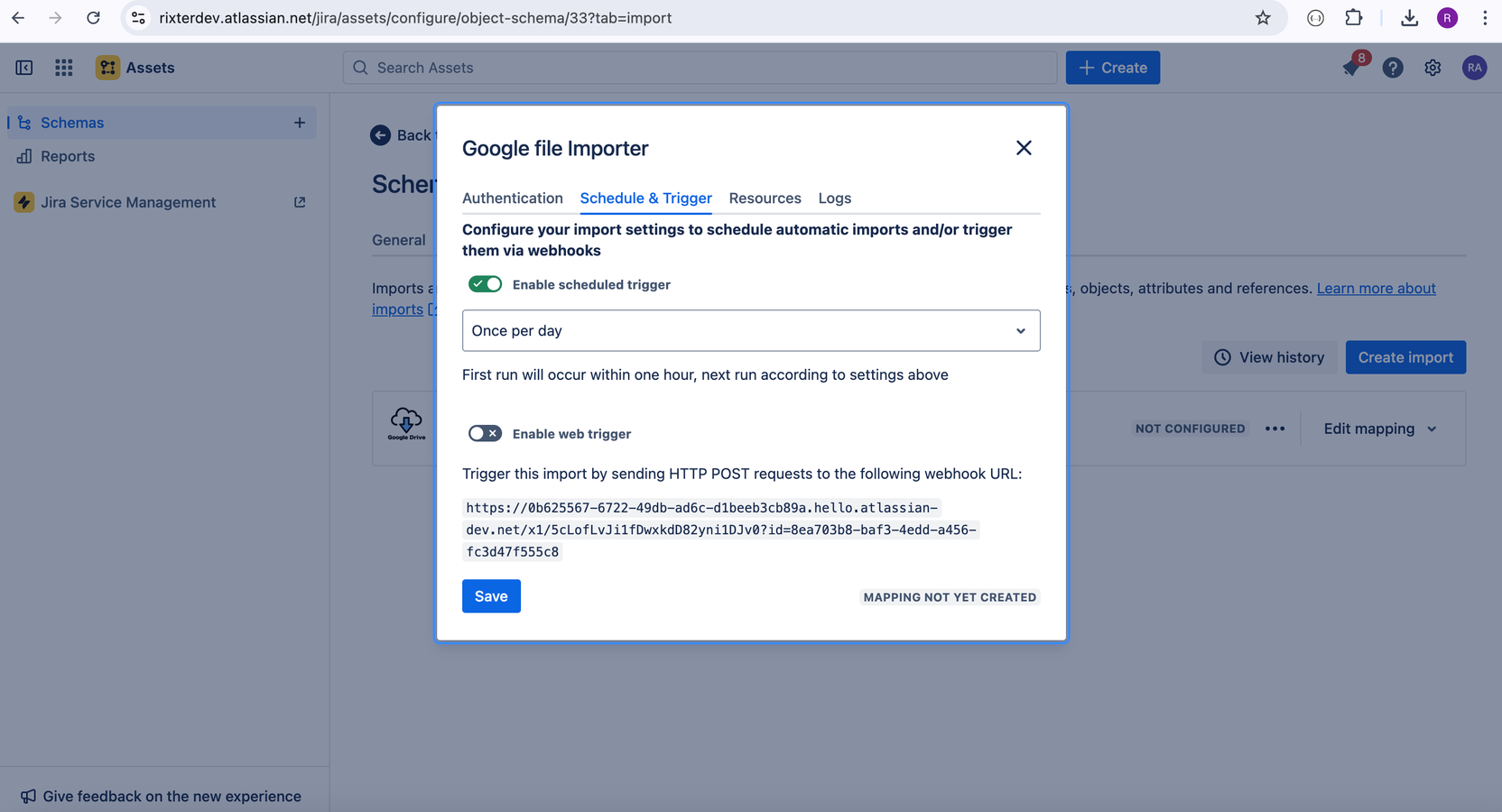Reload the page
Image resolution: width=1502 pixels, height=812 pixels.
[x=93, y=18]
